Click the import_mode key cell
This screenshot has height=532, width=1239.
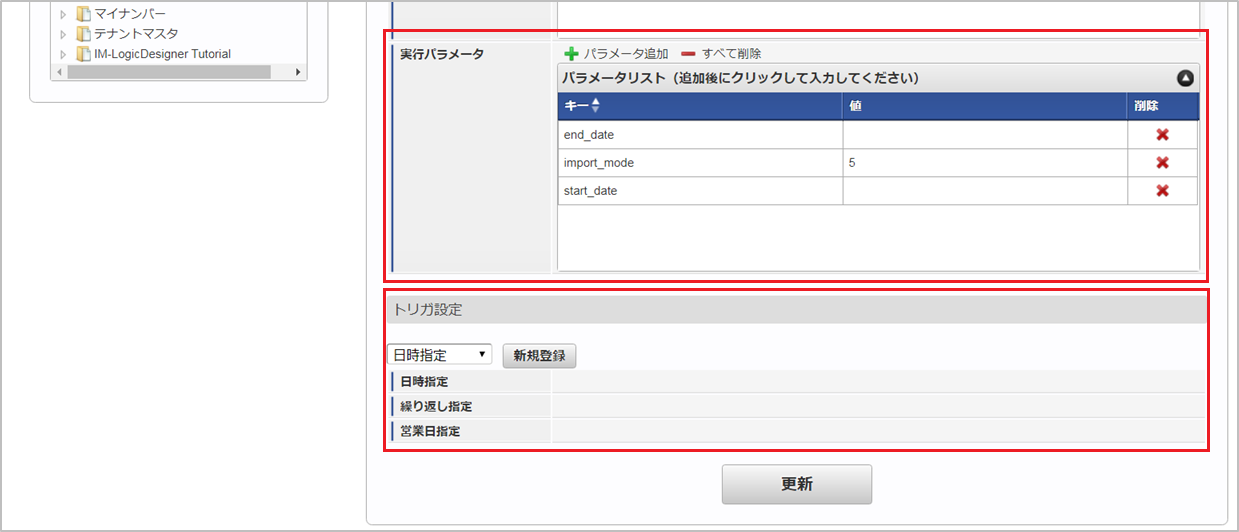point(700,163)
